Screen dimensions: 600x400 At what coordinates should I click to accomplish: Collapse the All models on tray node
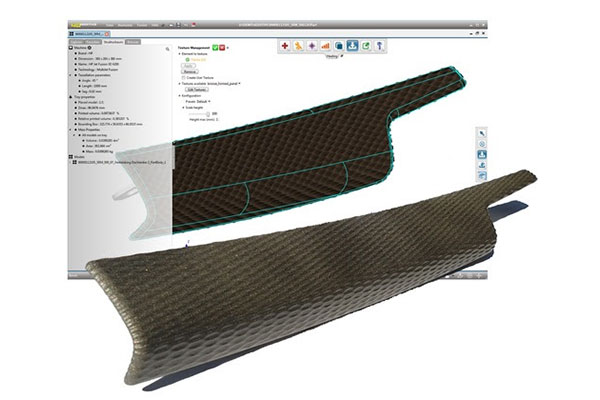click(x=75, y=135)
